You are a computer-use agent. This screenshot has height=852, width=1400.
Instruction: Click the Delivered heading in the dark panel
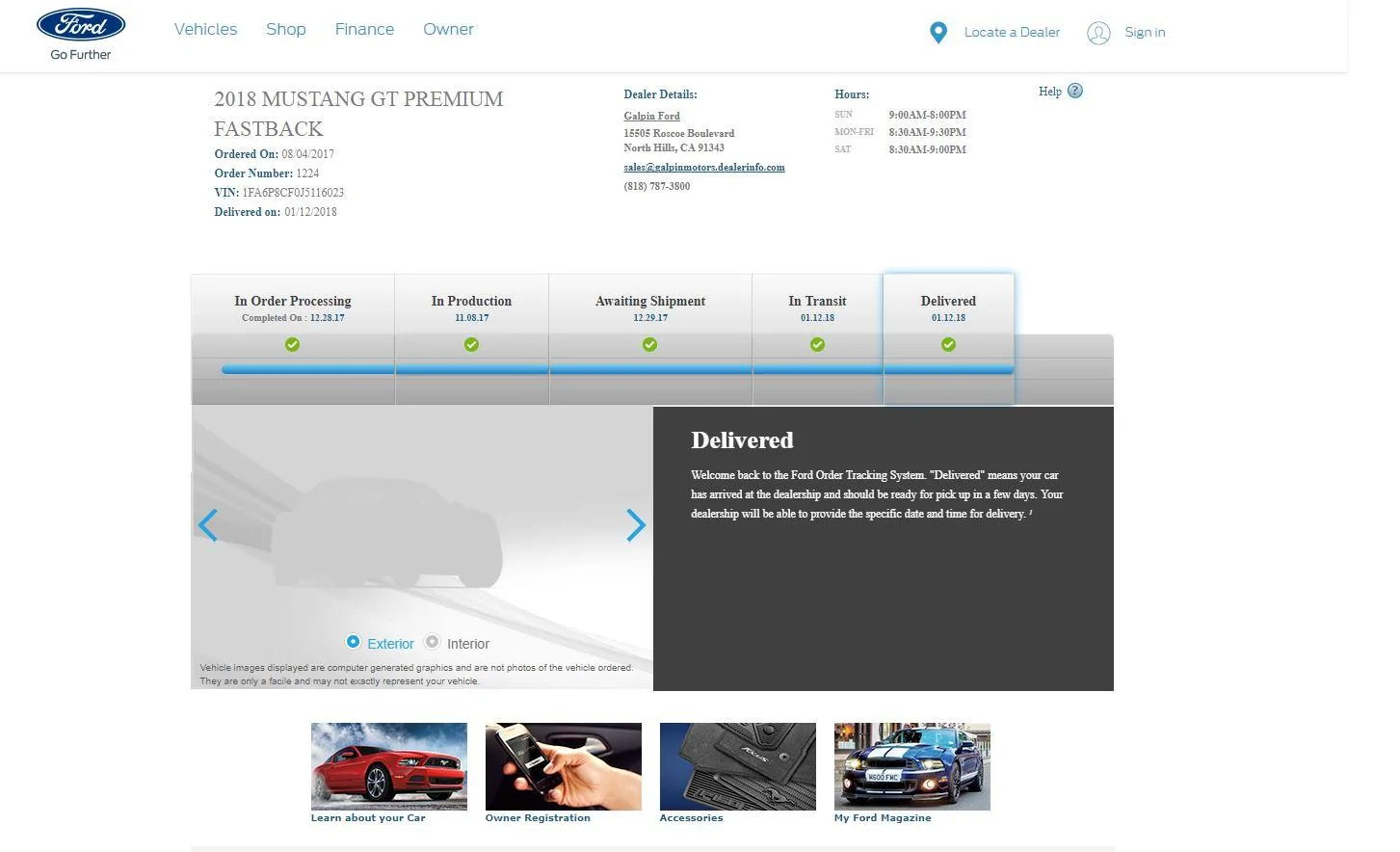[x=742, y=440]
